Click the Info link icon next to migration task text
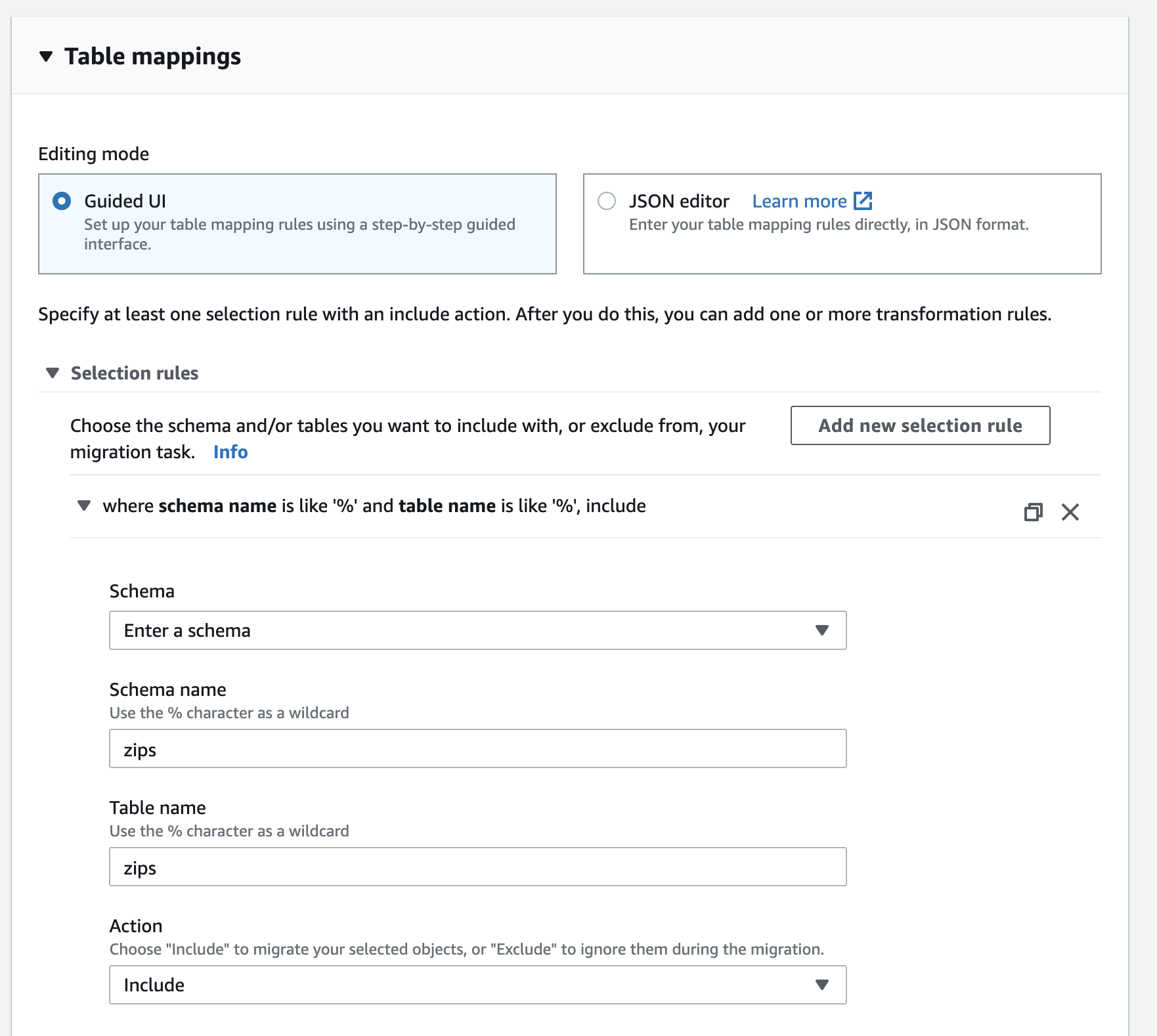The width and height of the screenshot is (1157, 1036). [230, 452]
